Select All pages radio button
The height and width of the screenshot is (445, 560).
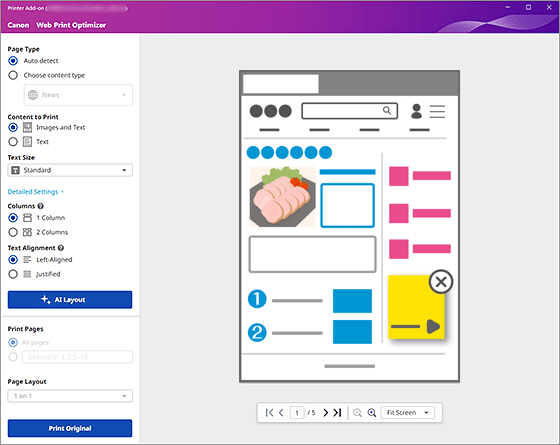point(13,342)
